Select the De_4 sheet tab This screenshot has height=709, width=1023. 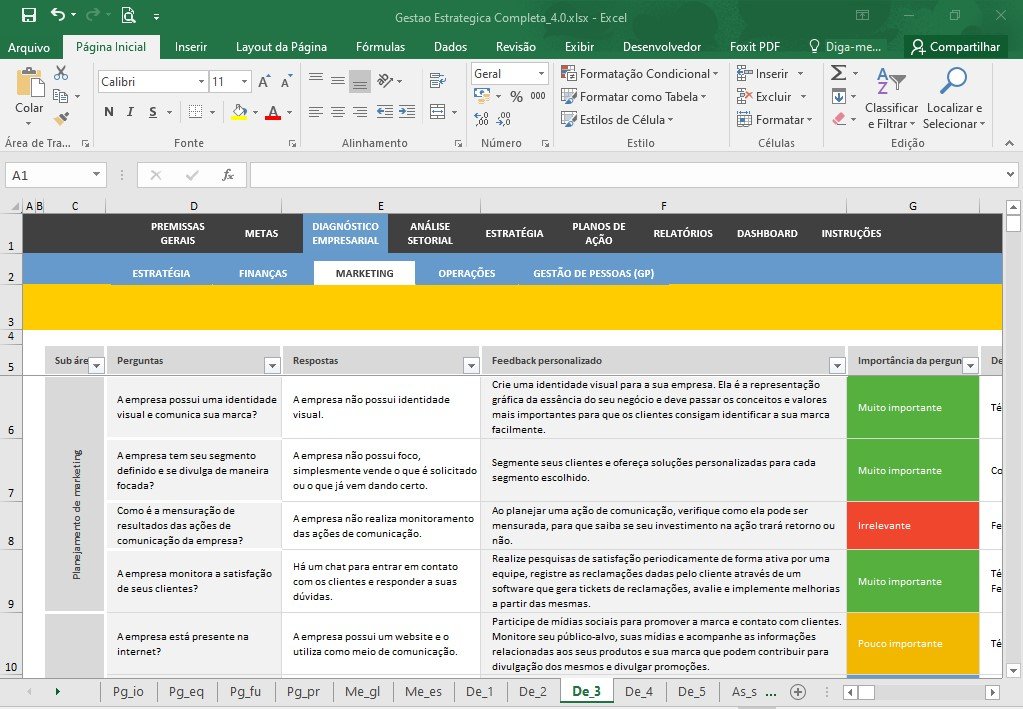(639, 691)
